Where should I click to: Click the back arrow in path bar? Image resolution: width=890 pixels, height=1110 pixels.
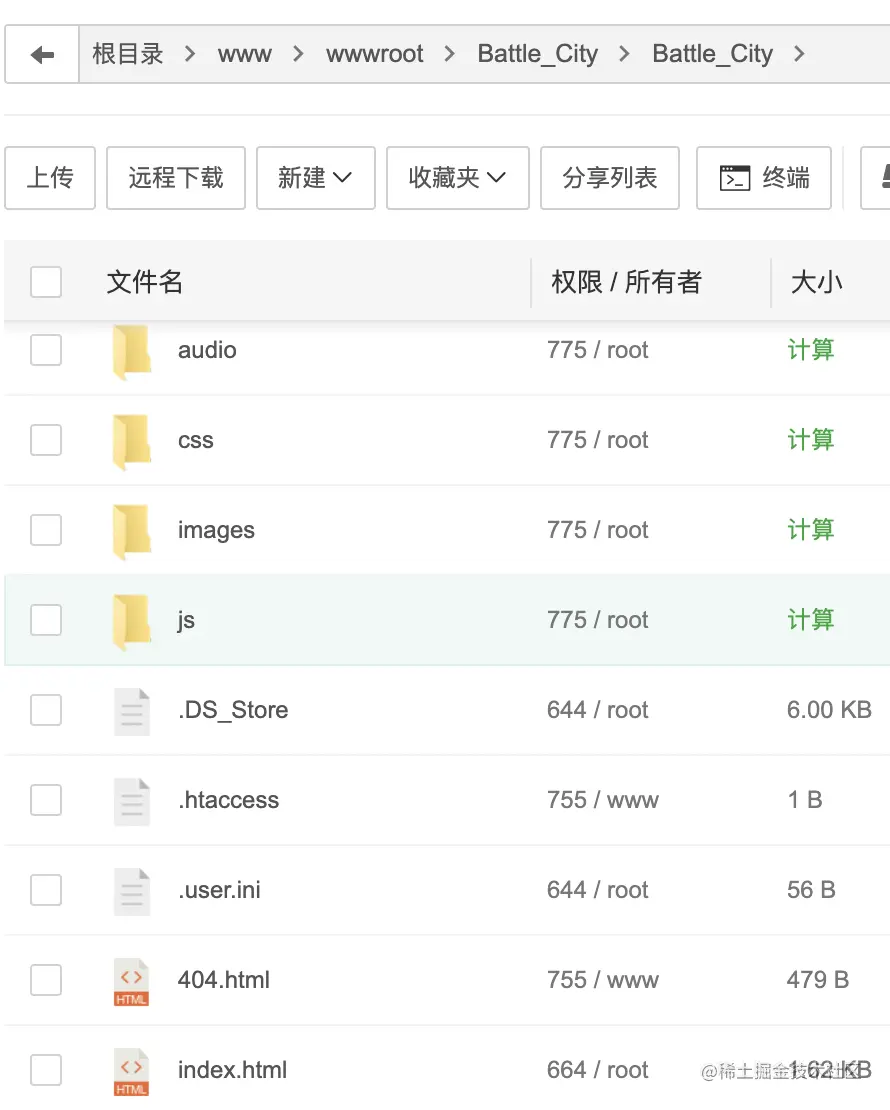click(42, 55)
